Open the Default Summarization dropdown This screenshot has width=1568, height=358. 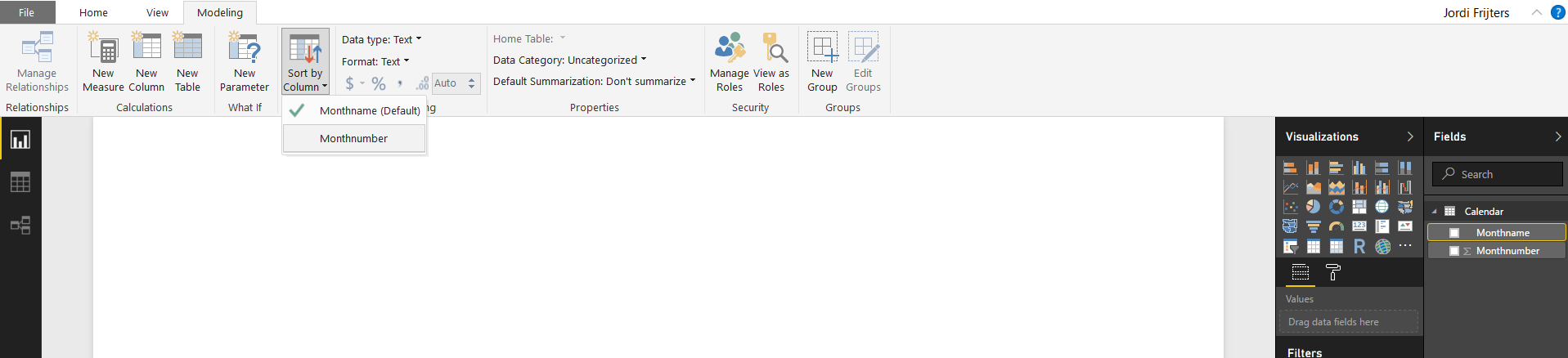pos(594,81)
